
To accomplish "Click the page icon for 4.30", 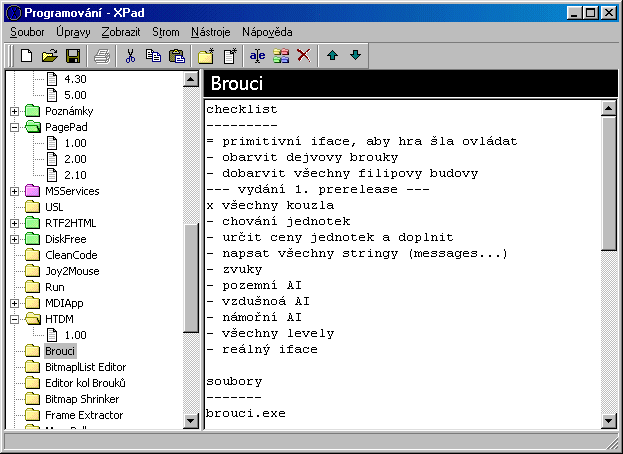I will (x=52, y=79).
